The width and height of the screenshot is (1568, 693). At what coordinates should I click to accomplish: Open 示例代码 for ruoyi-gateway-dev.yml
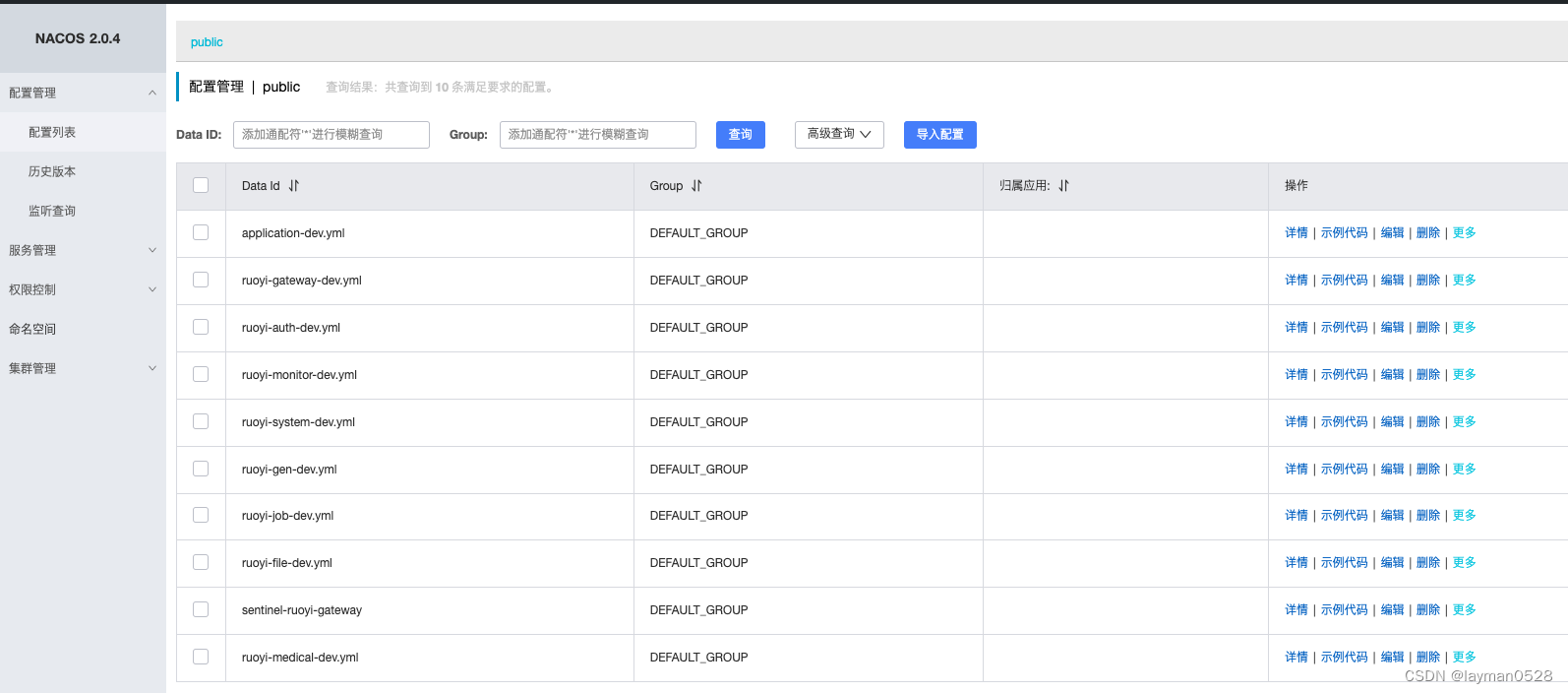[1345, 281]
